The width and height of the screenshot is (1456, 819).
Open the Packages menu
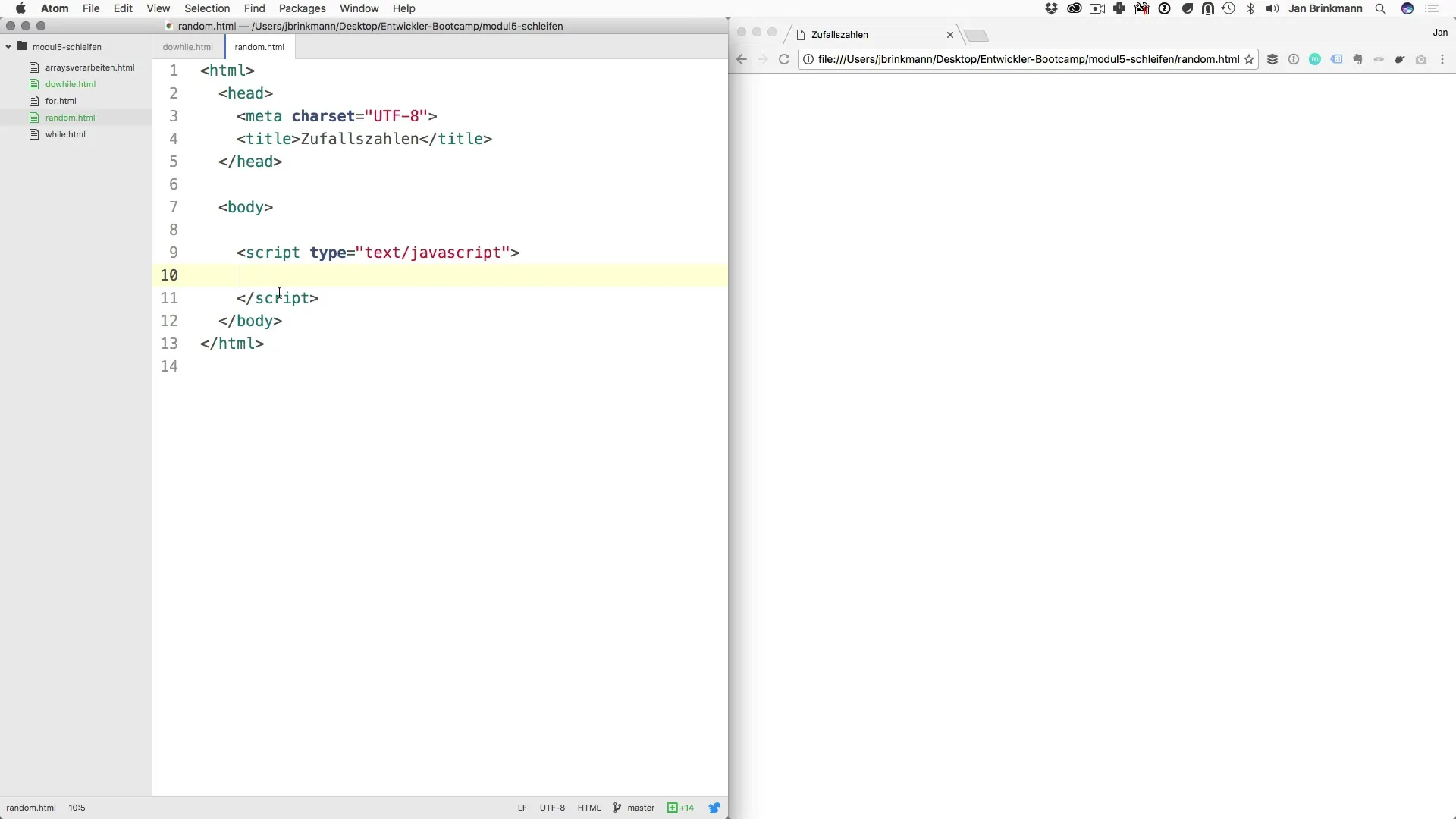click(x=302, y=8)
